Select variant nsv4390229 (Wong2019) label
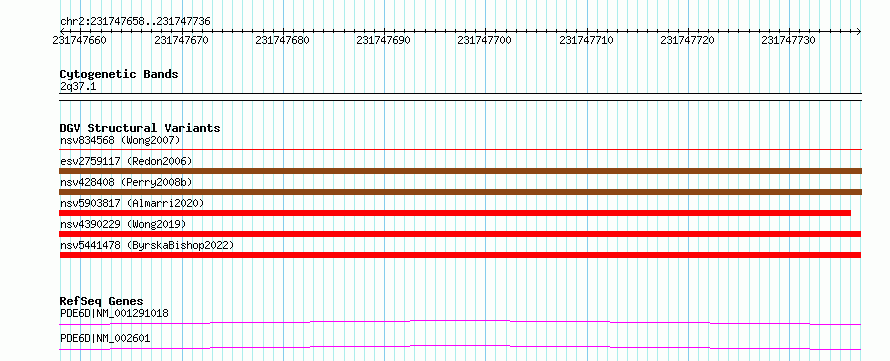 coord(123,224)
